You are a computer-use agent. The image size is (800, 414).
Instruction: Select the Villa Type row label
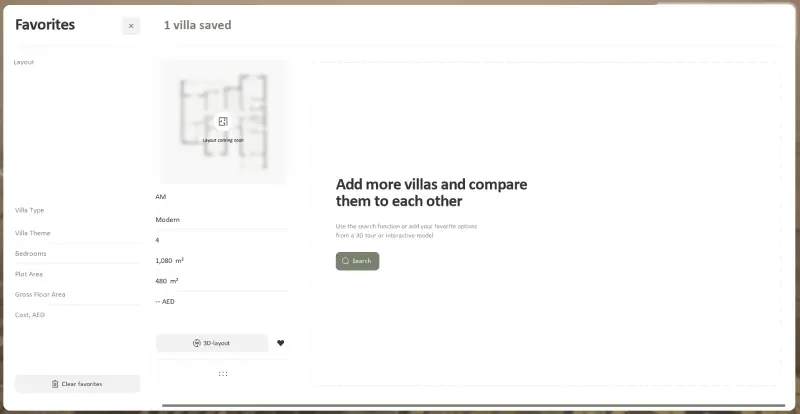(x=30, y=210)
